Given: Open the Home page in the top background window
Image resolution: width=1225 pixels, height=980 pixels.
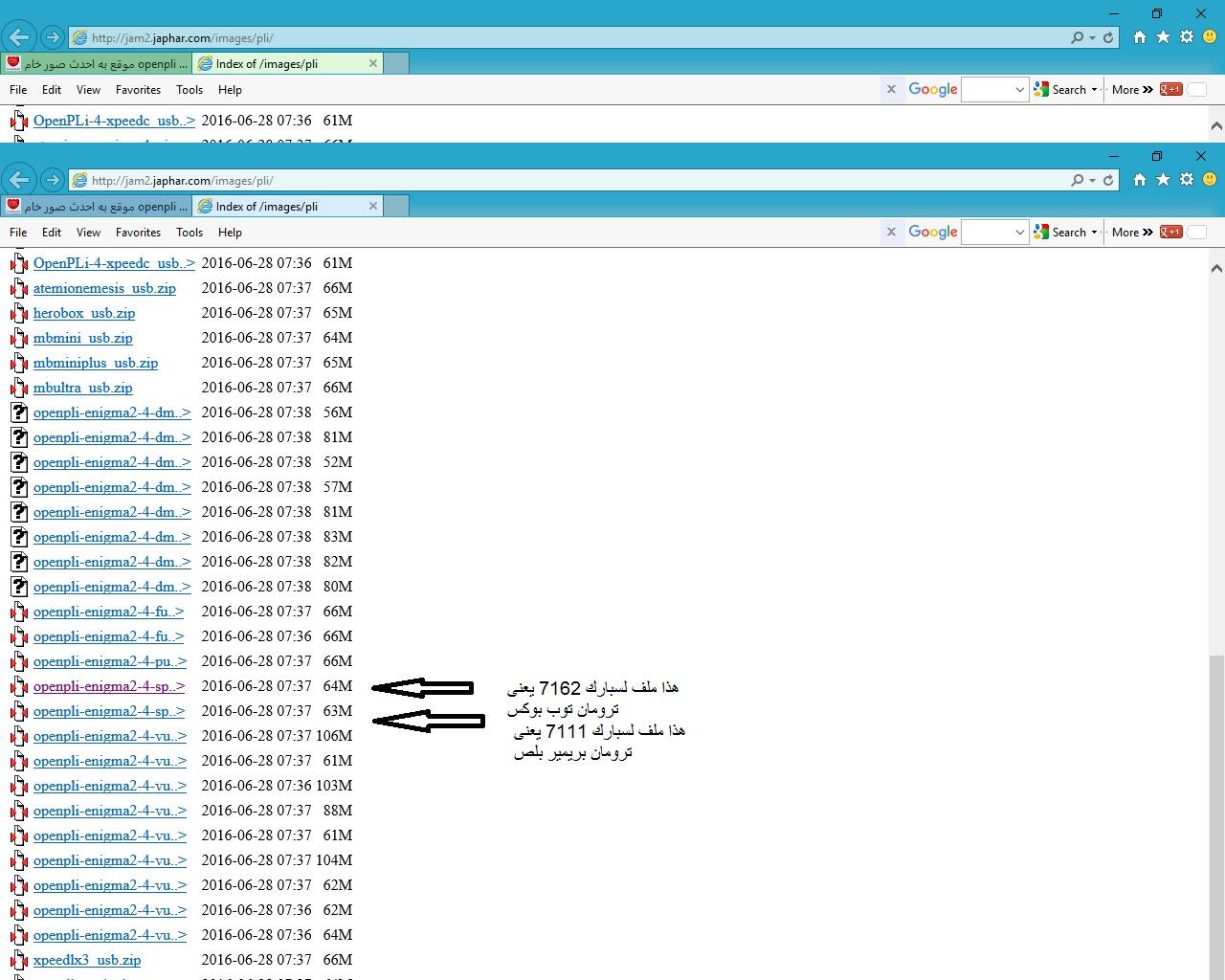Looking at the screenshot, I should coord(1139,37).
